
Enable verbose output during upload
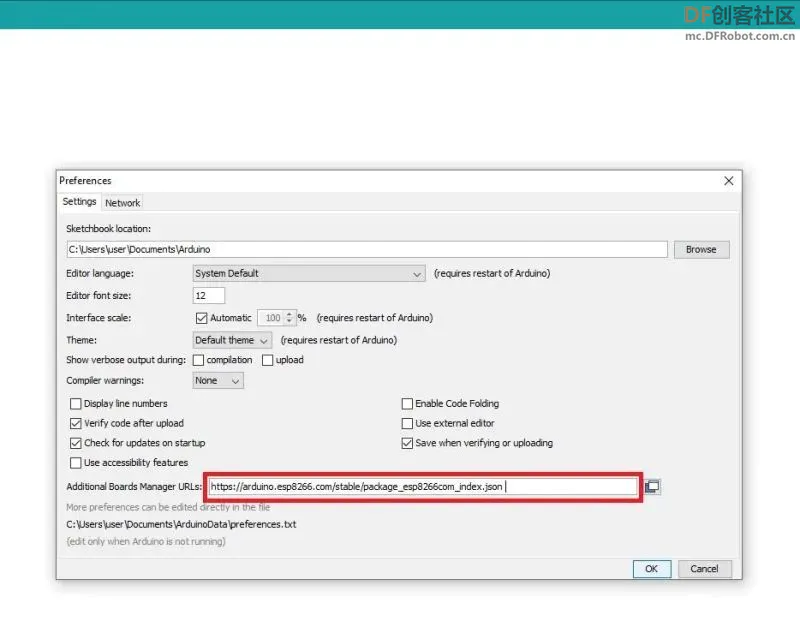tap(267, 360)
